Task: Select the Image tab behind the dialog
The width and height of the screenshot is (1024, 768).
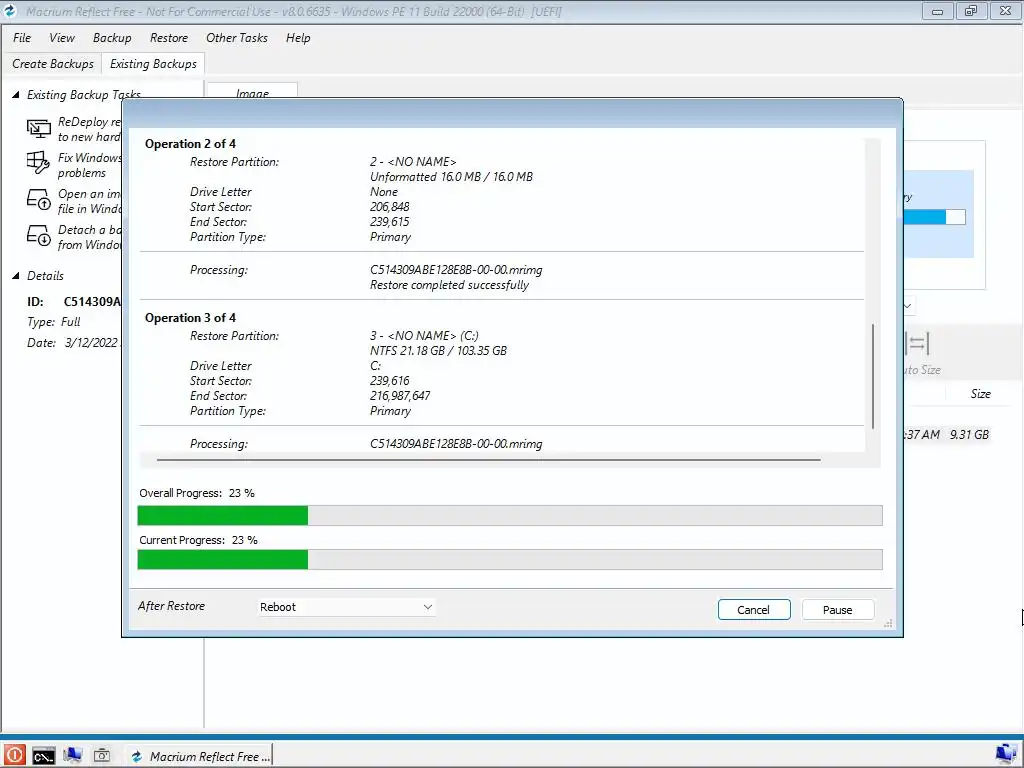Action: (252, 91)
